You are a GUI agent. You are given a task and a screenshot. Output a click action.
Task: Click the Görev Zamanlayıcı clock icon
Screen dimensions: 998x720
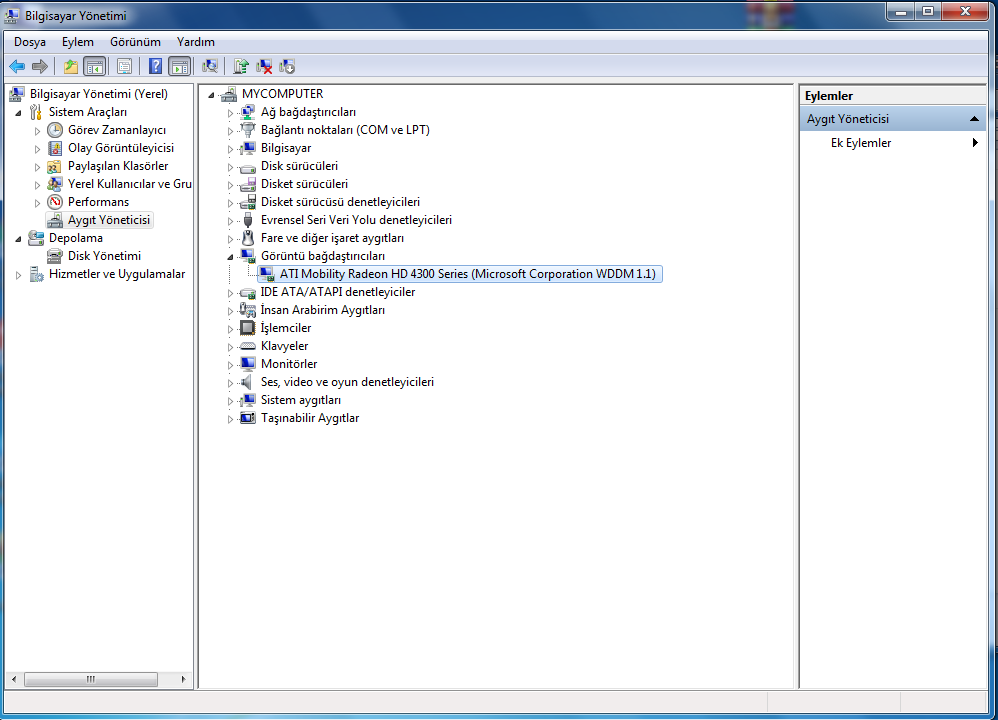click(x=55, y=130)
